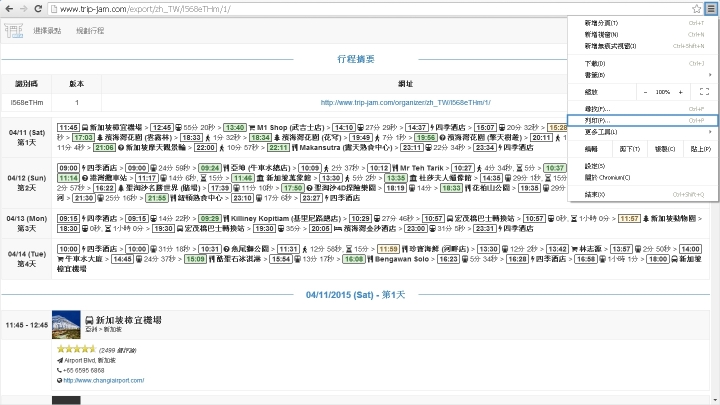Image resolution: width=720 pixels, height=405 pixels.
Task: Click the phone icon beside +65 6595 6868
Action: click(x=59, y=370)
